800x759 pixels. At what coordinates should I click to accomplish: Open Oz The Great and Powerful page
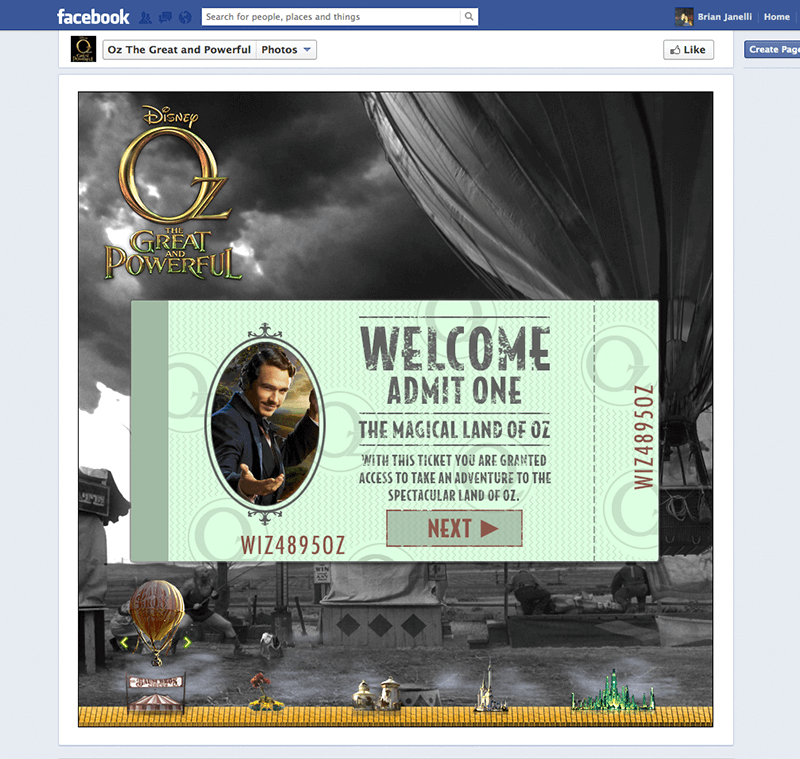click(x=179, y=49)
